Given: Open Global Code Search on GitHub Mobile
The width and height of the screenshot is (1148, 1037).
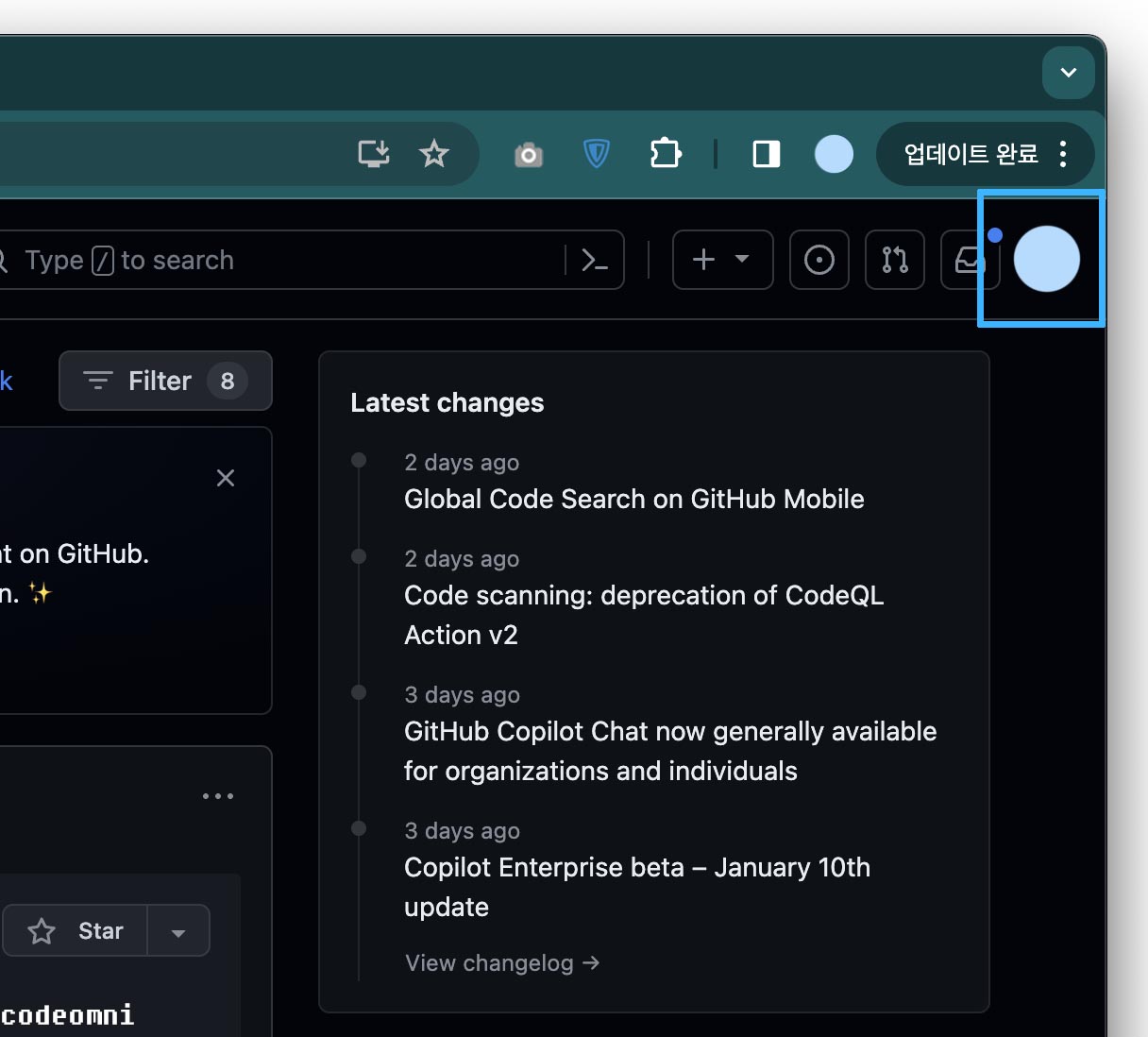Looking at the screenshot, I should coord(634,499).
